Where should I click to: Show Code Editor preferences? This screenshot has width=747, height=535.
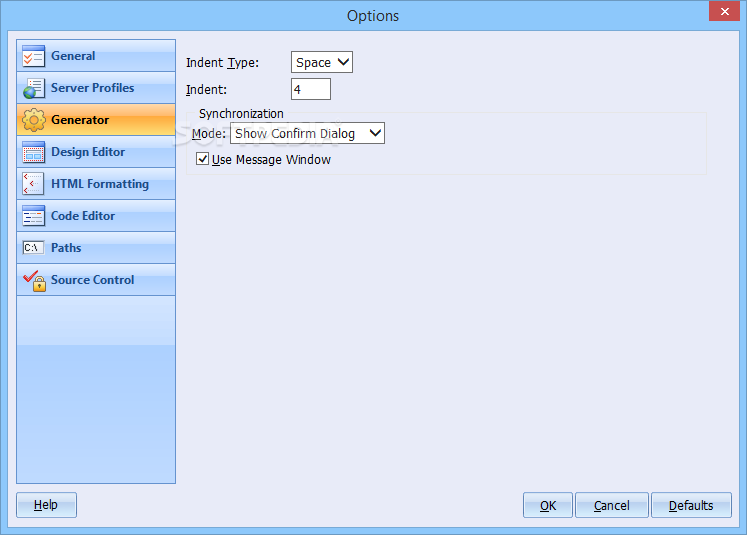tap(96, 216)
